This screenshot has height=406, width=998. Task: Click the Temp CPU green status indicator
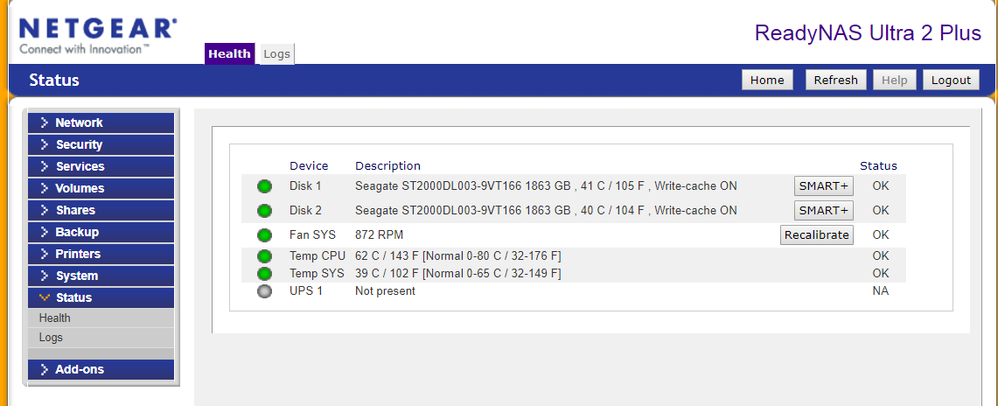pyautogui.click(x=265, y=257)
